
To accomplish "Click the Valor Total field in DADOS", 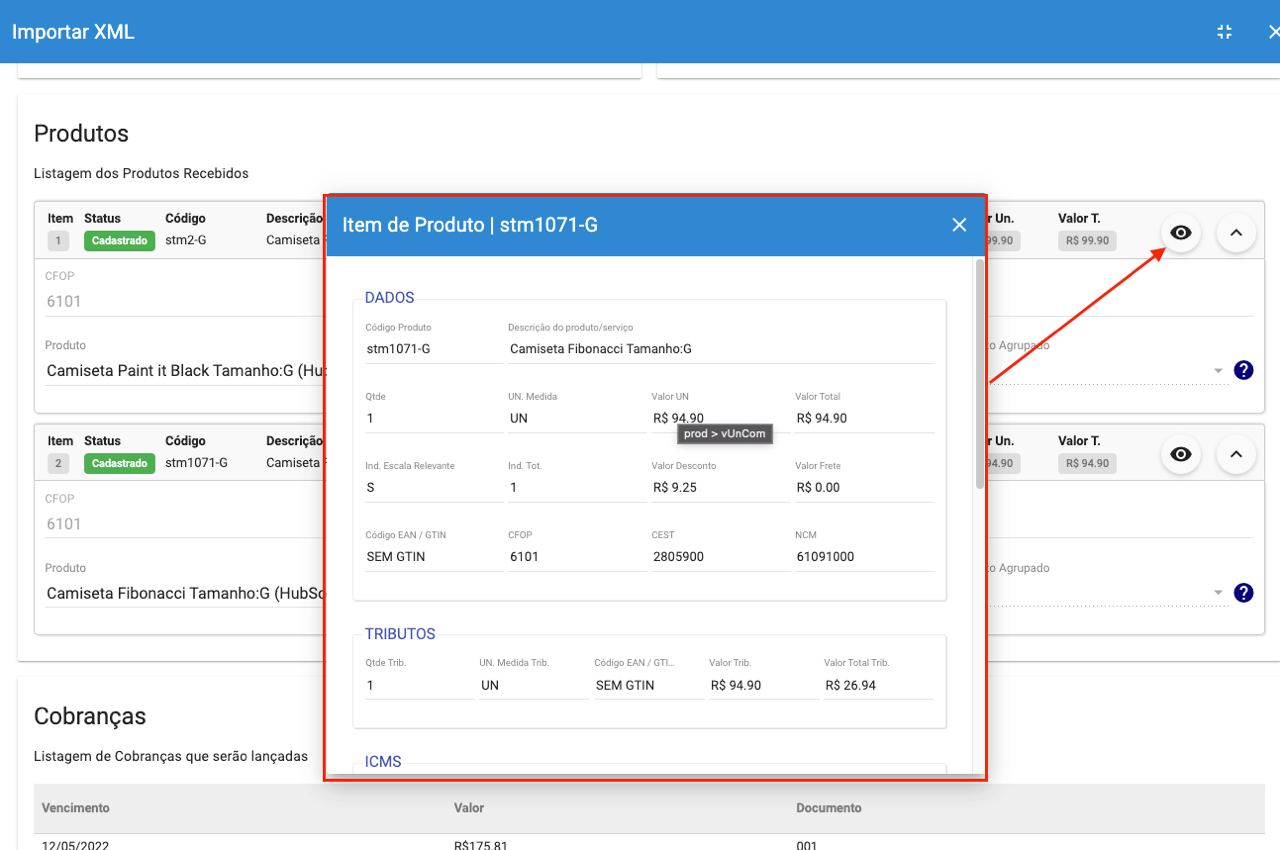I will point(865,418).
